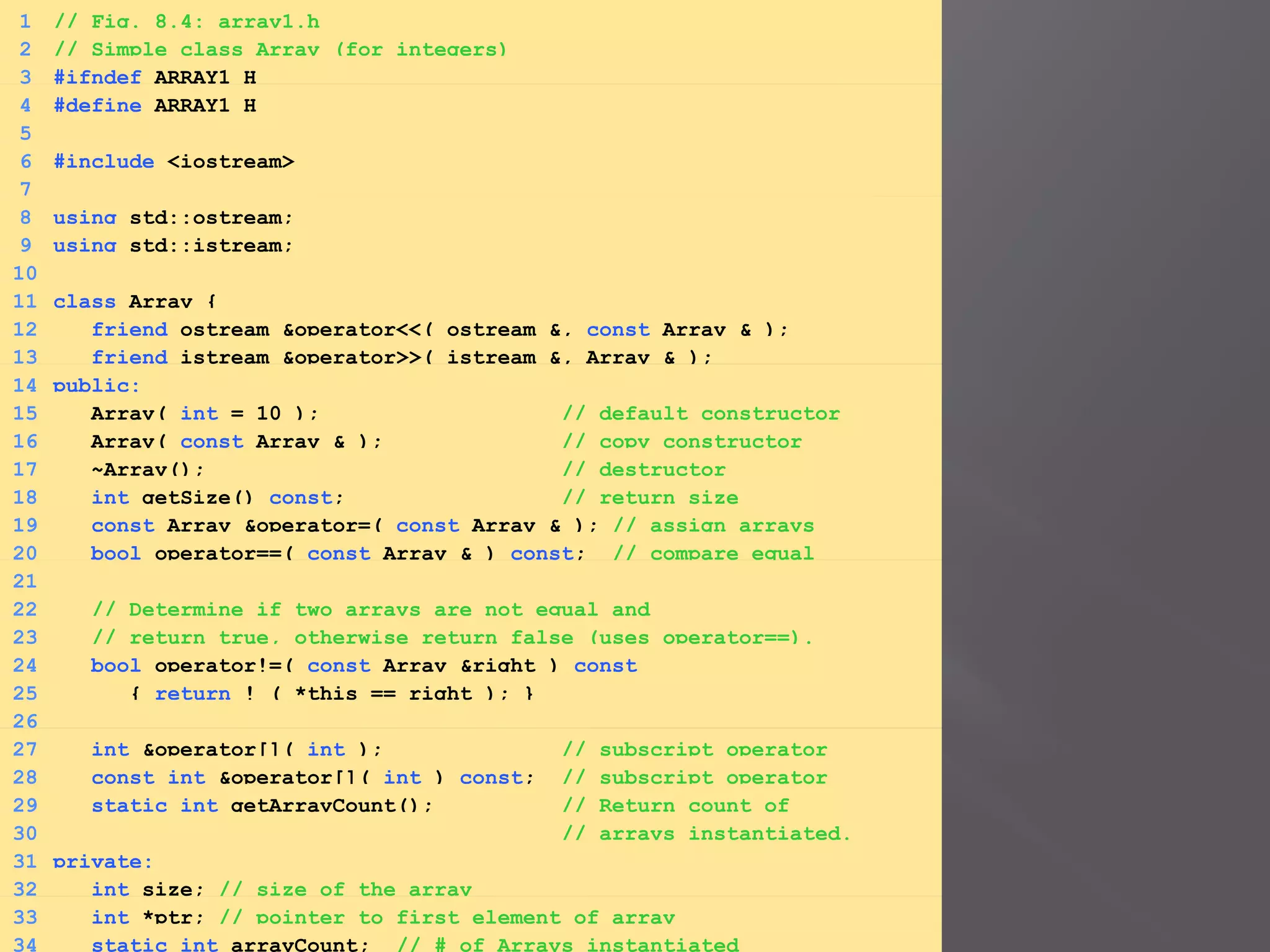Select the 'Simple class Array (for integers)' comment
The width and height of the screenshot is (1270, 952).
[280, 50]
